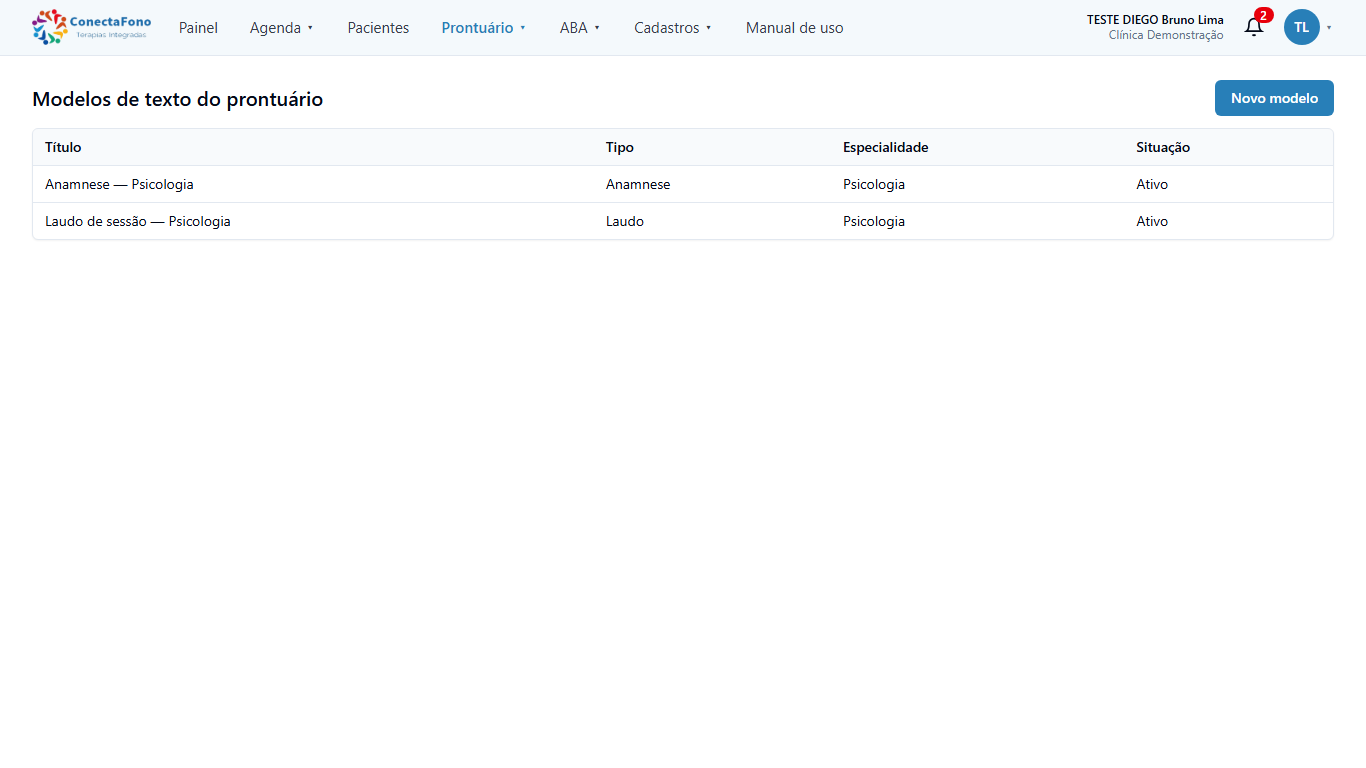Open the Pacientes page
Image resolution: width=1366 pixels, height=768 pixels.
[378, 28]
